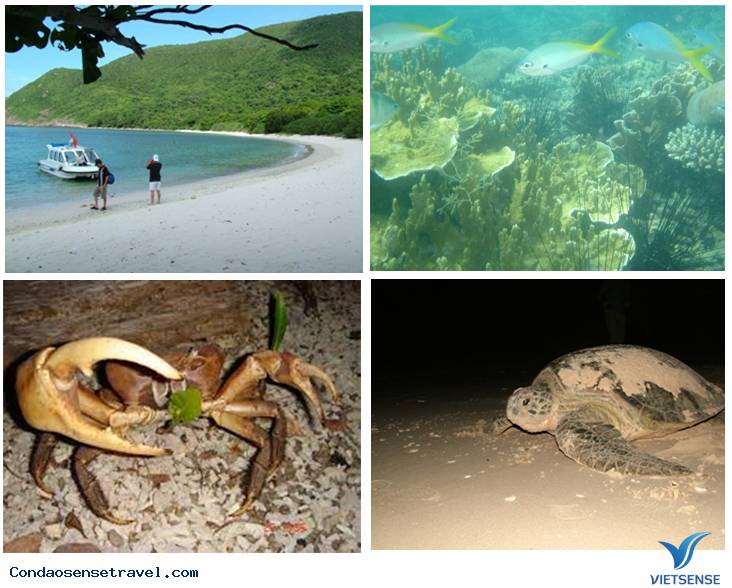Screen dimensions: 732x588
Task: Select the crab photo thumbnail
Action: [x=182, y=416]
